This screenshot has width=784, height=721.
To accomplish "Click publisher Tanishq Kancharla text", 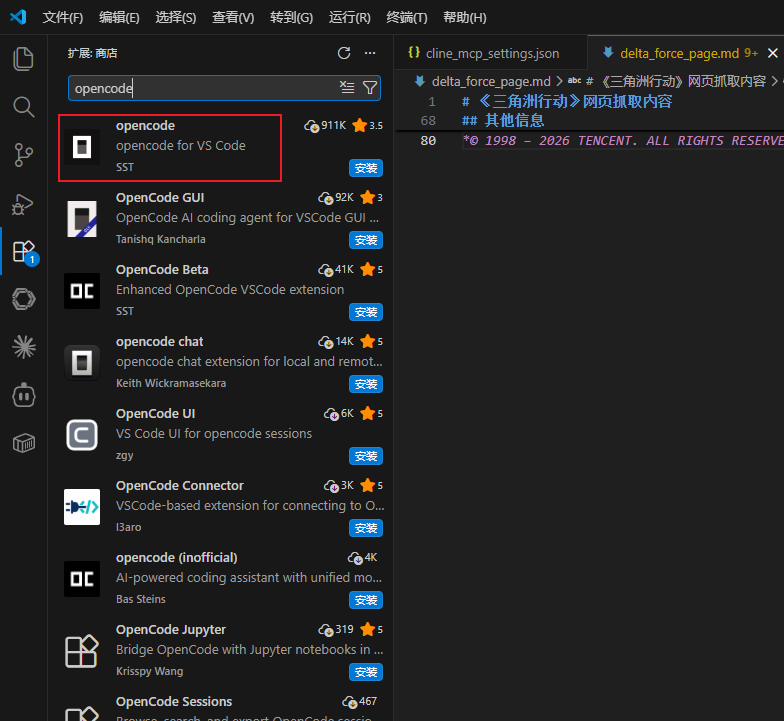I will tap(160, 239).
